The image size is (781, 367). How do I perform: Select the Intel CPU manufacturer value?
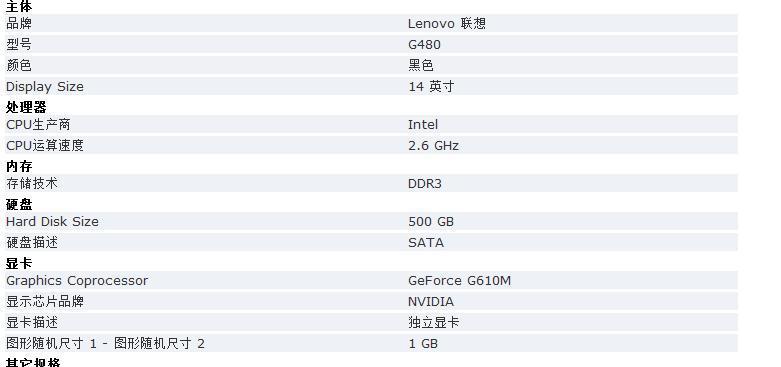pos(423,124)
